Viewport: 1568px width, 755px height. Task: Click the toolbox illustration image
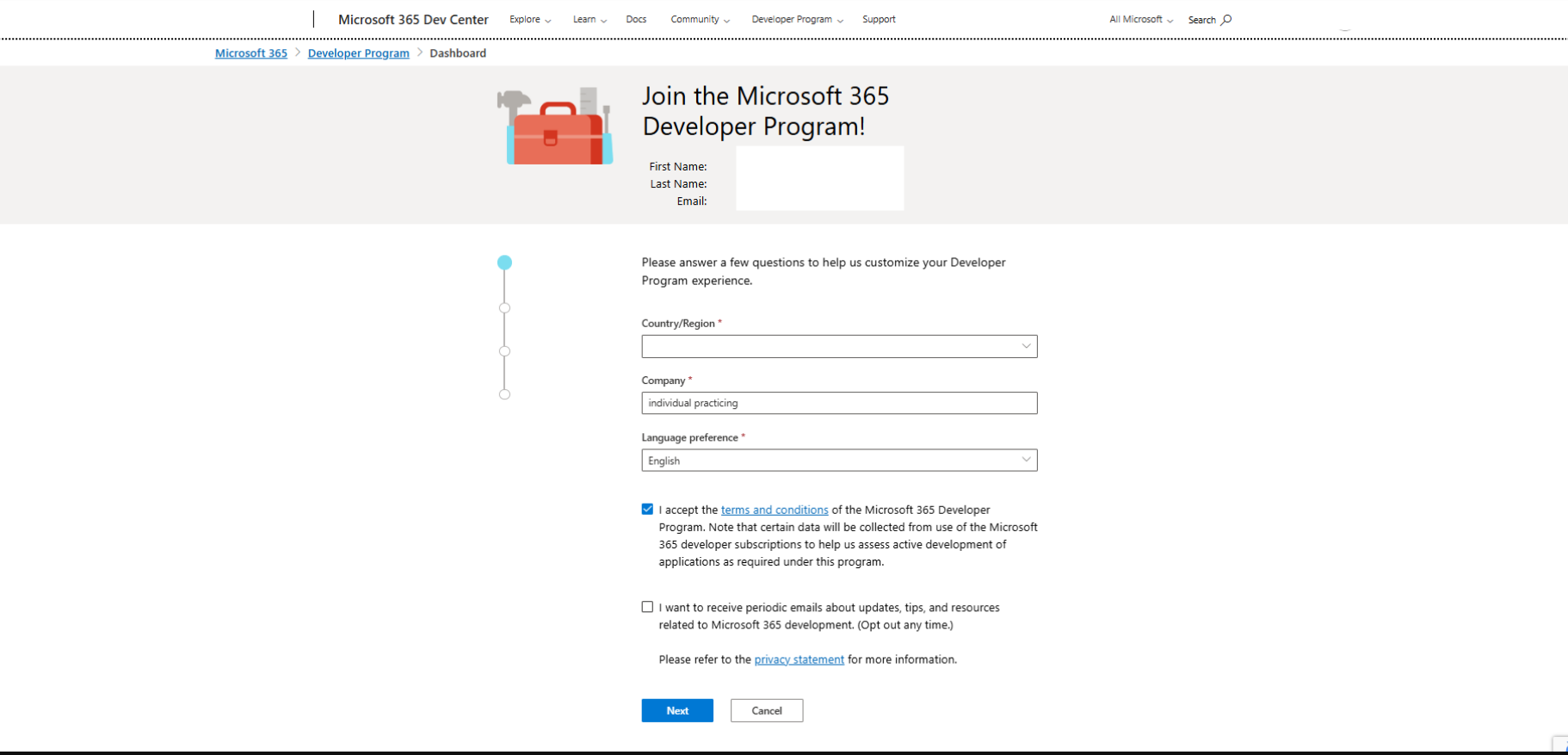click(555, 127)
